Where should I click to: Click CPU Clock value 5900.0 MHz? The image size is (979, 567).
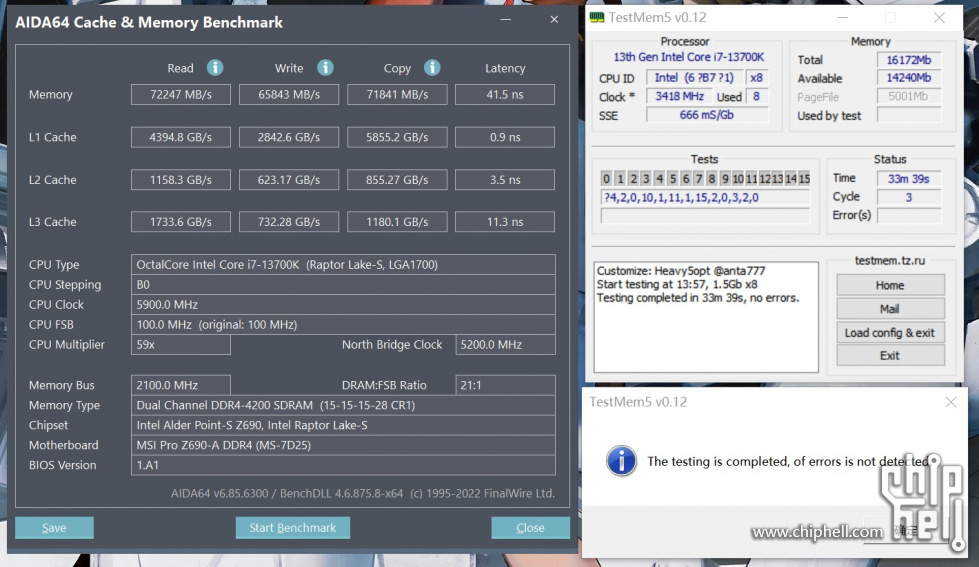coord(343,304)
